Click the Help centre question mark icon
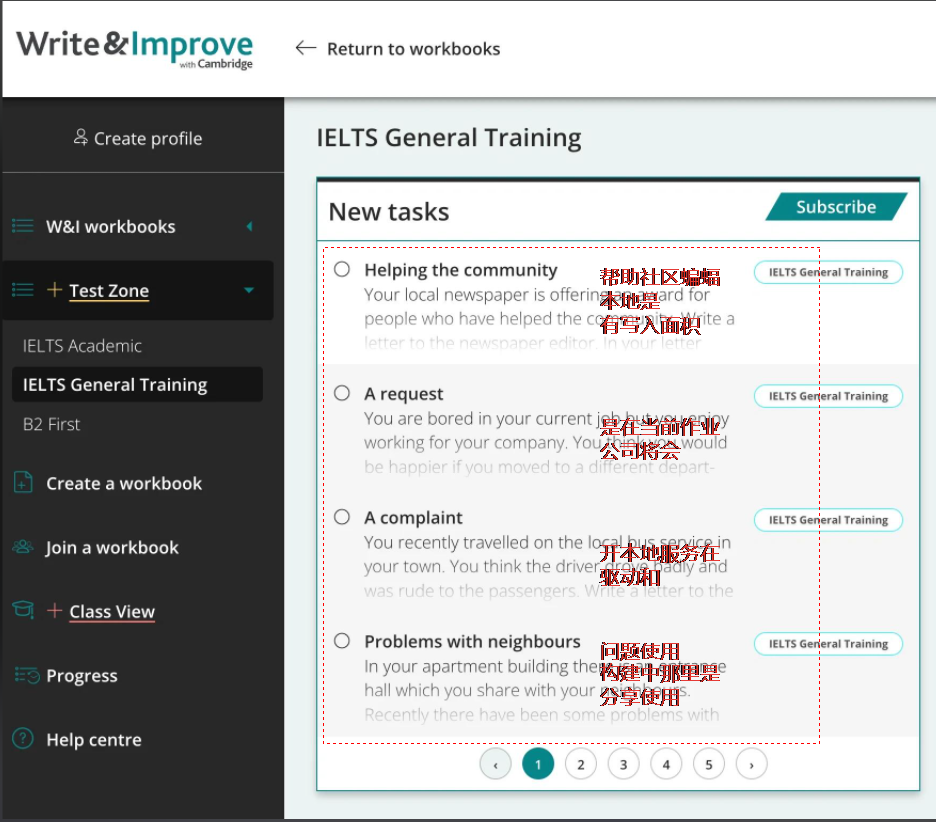Screen dimensions: 936x822 click(23, 738)
